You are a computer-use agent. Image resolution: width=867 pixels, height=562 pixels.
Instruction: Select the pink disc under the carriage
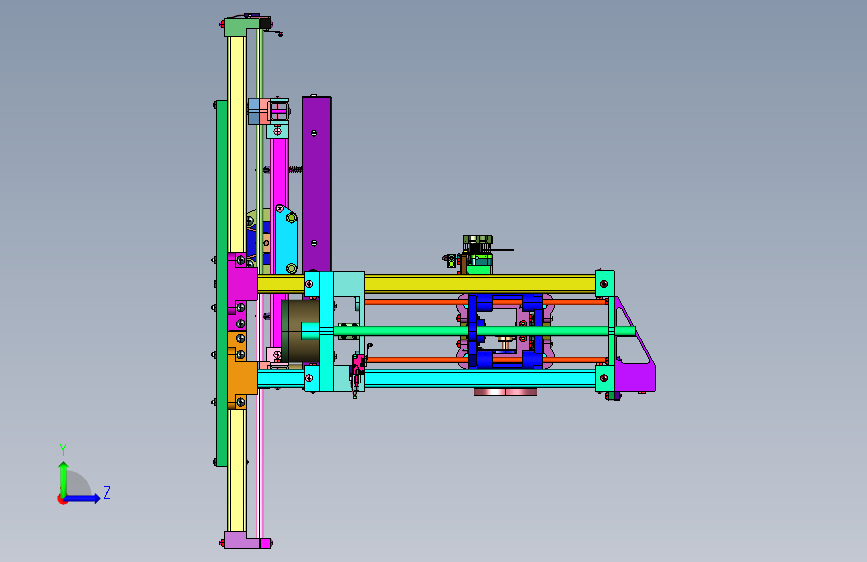505,392
